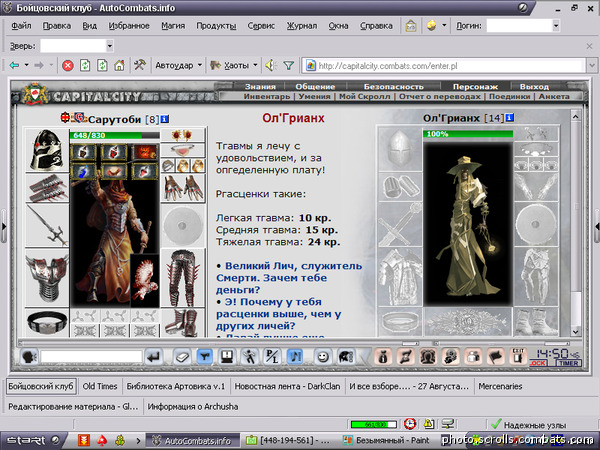
Task: Select Сарутоби's leg armor slot
Action: [x=183, y=278]
